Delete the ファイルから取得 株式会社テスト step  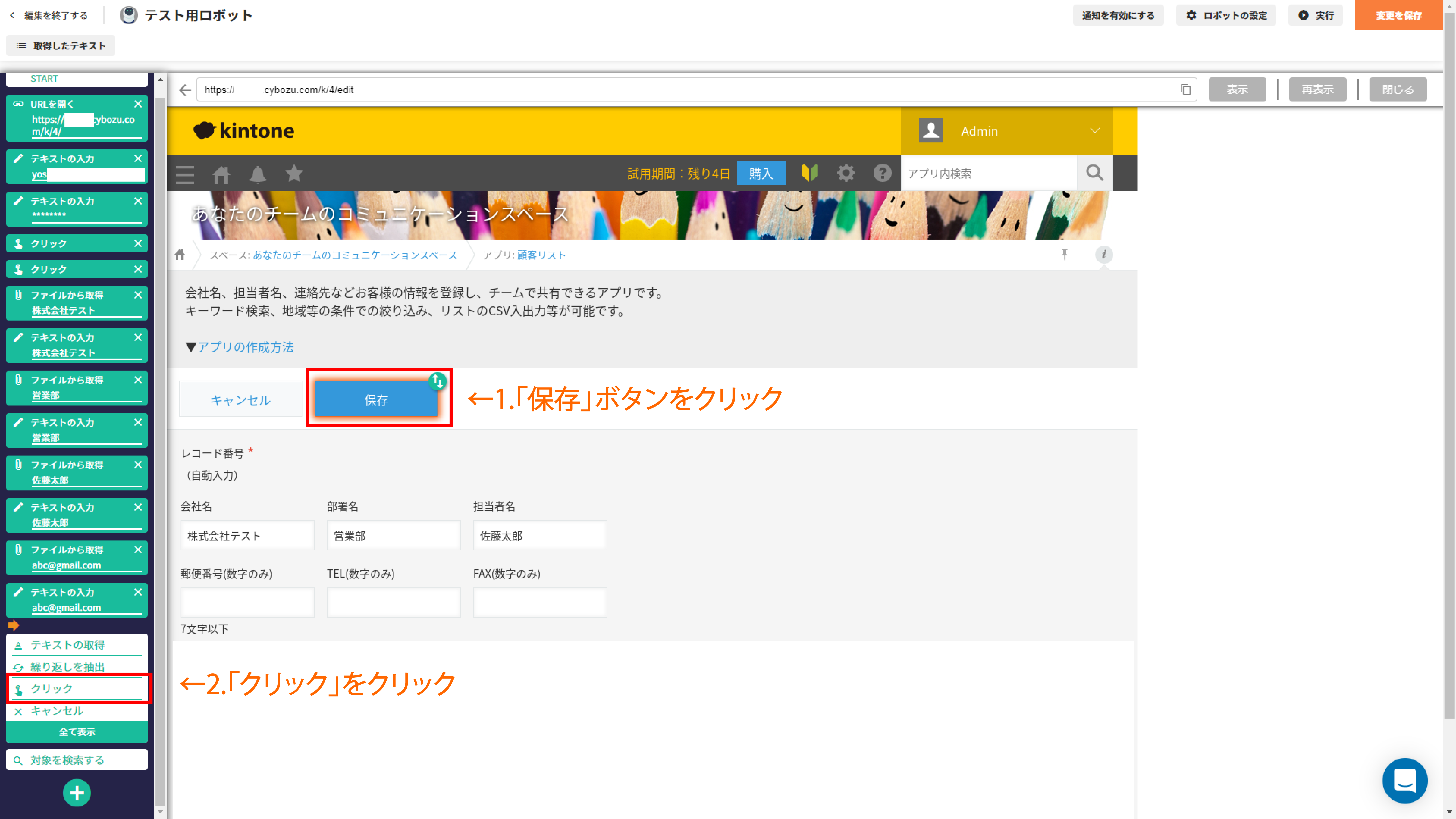[x=138, y=295]
